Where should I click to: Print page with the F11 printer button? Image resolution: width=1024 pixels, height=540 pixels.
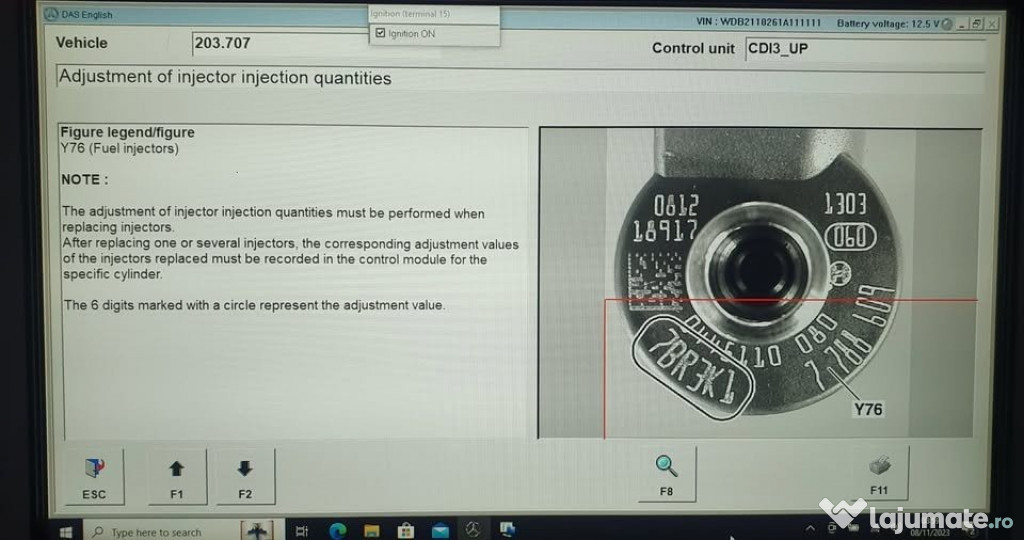[x=878, y=472]
